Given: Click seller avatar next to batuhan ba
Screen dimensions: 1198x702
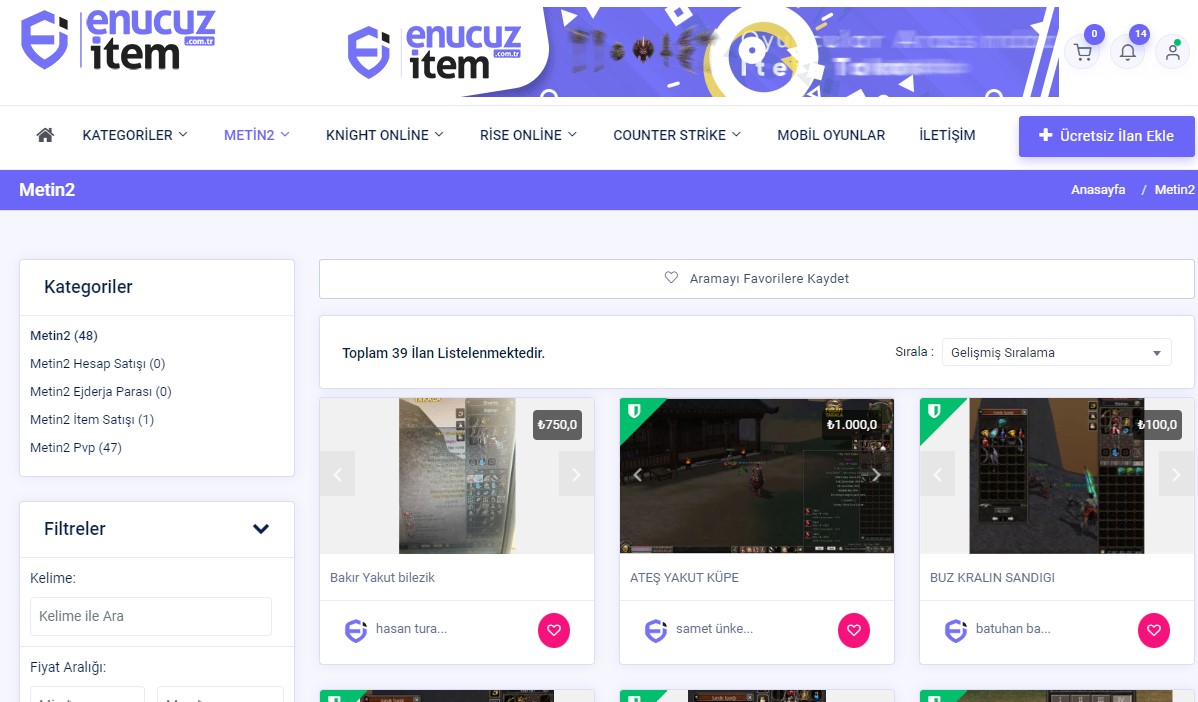Looking at the screenshot, I should [956, 630].
